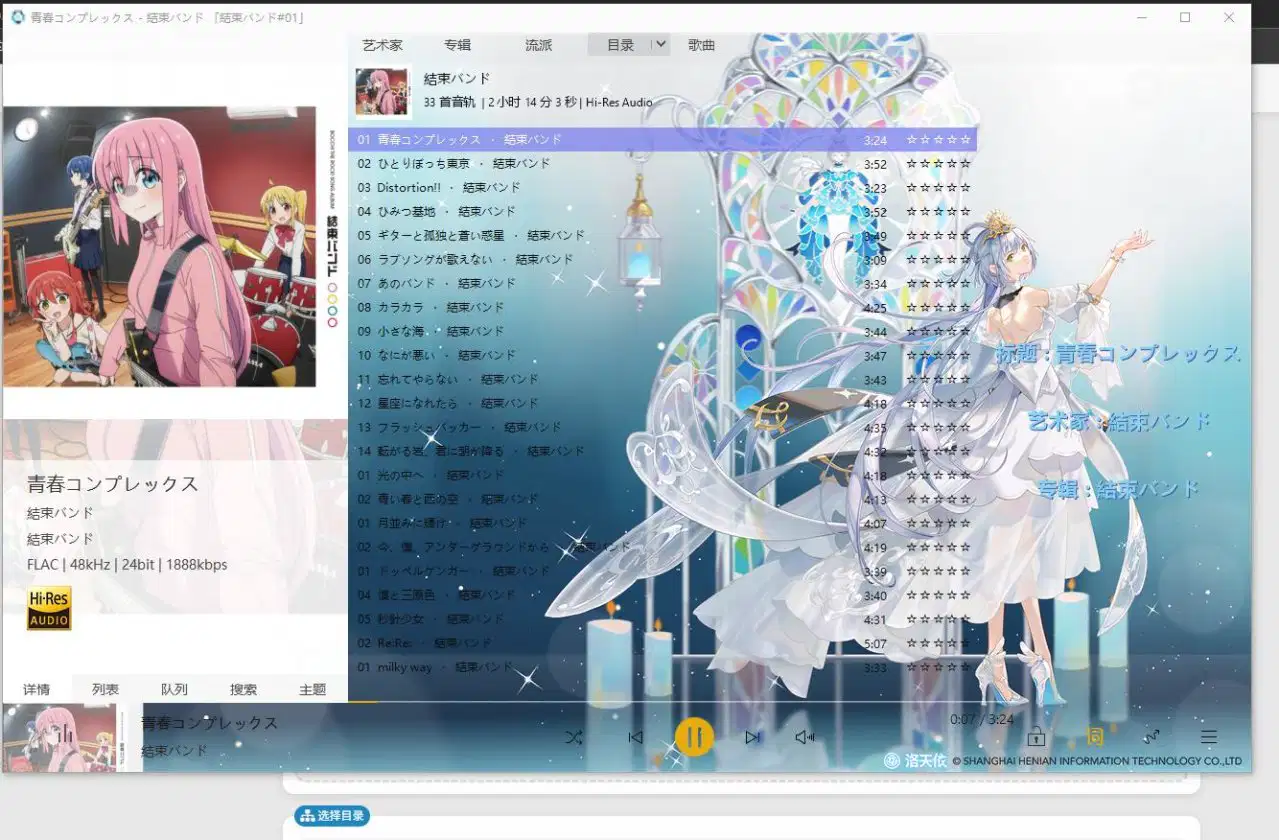Open the waveform visualizer icon
The height and width of the screenshot is (840, 1279).
pos(1151,737)
